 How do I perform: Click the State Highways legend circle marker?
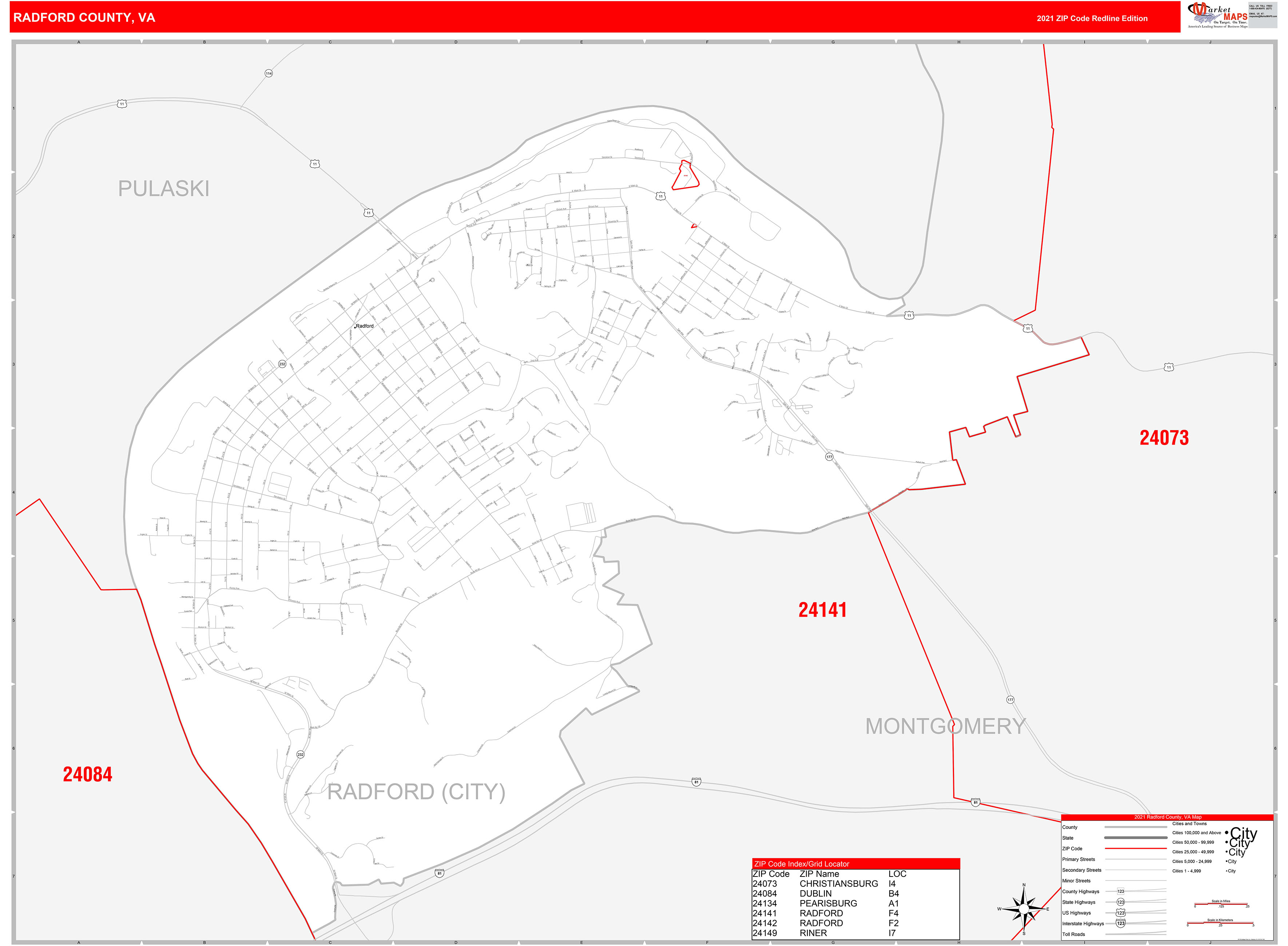pyautogui.click(x=1120, y=902)
